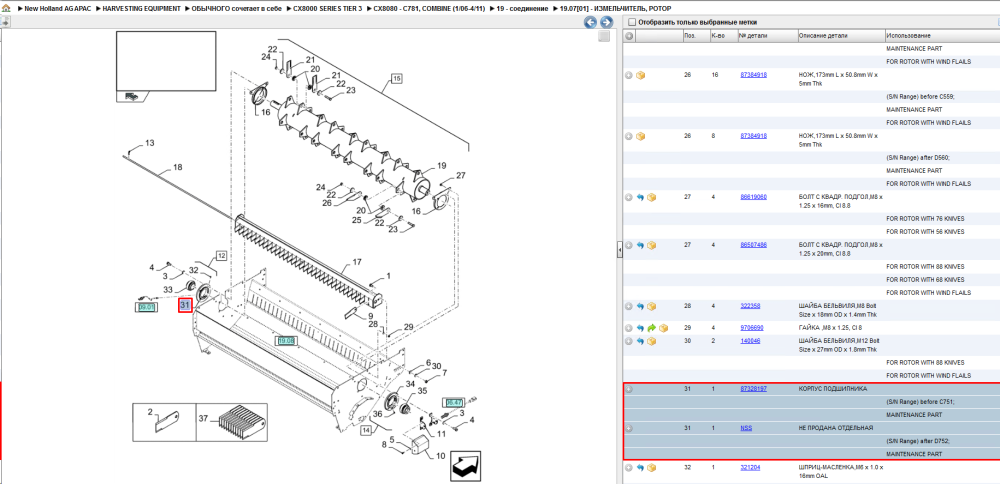Select callout 18 on the long rod
Image resolution: width=1000 pixels, height=484 pixels.
point(177,167)
